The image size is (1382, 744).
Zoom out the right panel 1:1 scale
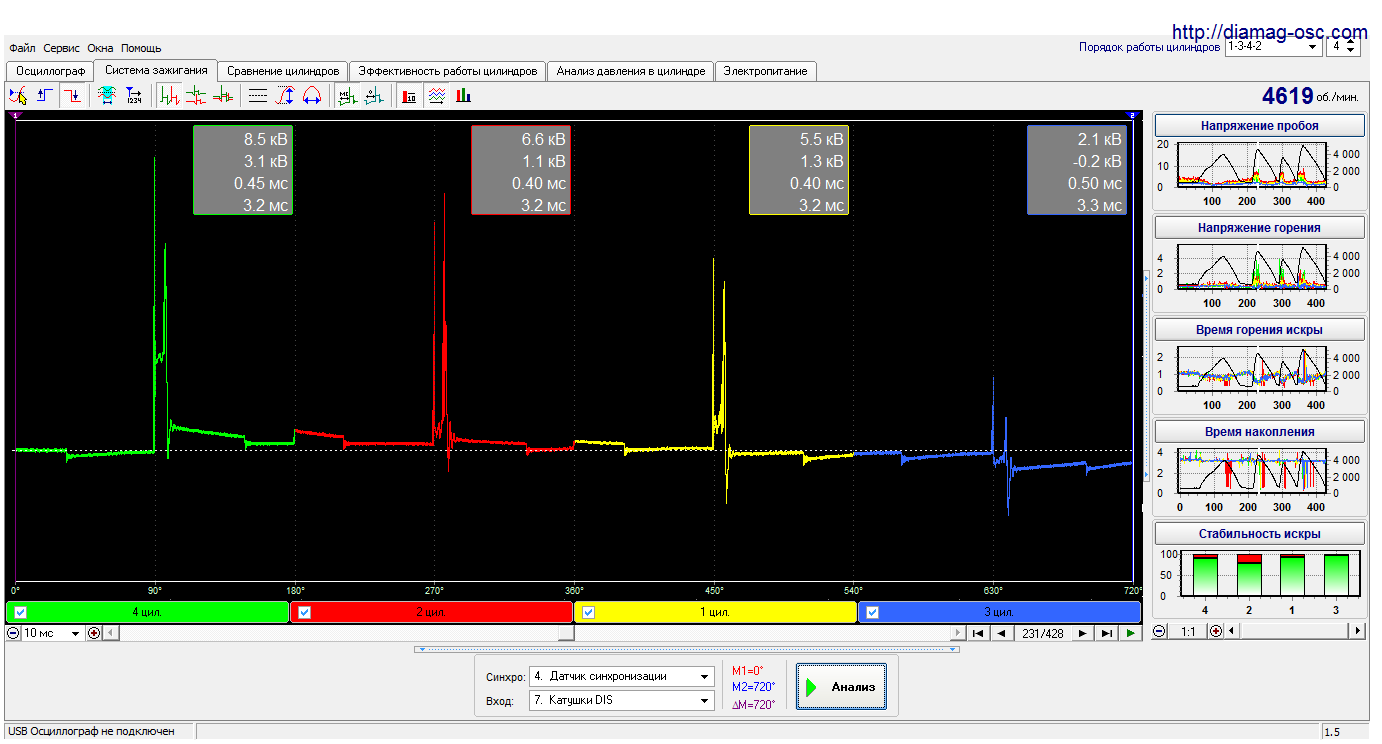pos(1159,631)
